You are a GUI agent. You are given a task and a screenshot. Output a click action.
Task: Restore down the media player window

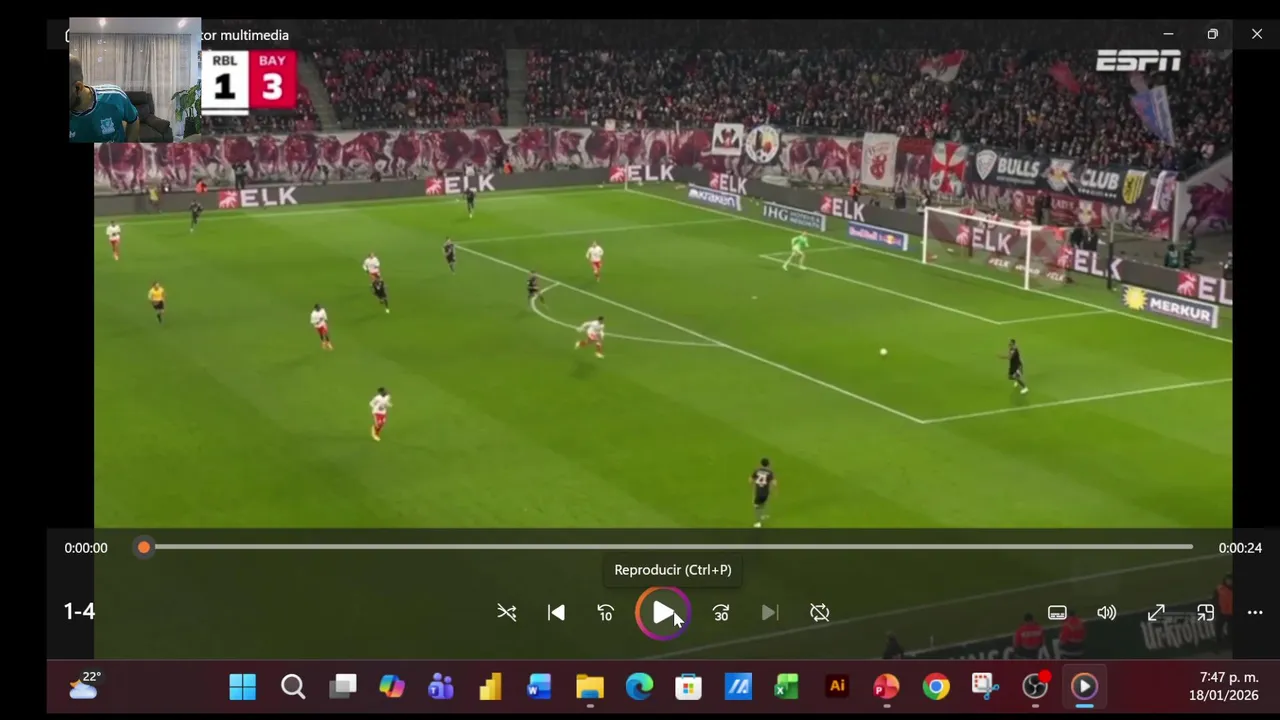(1212, 34)
